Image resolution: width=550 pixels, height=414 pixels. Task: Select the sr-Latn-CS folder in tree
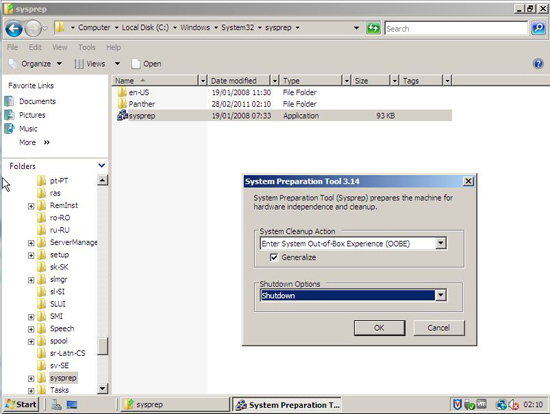[67, 353]
